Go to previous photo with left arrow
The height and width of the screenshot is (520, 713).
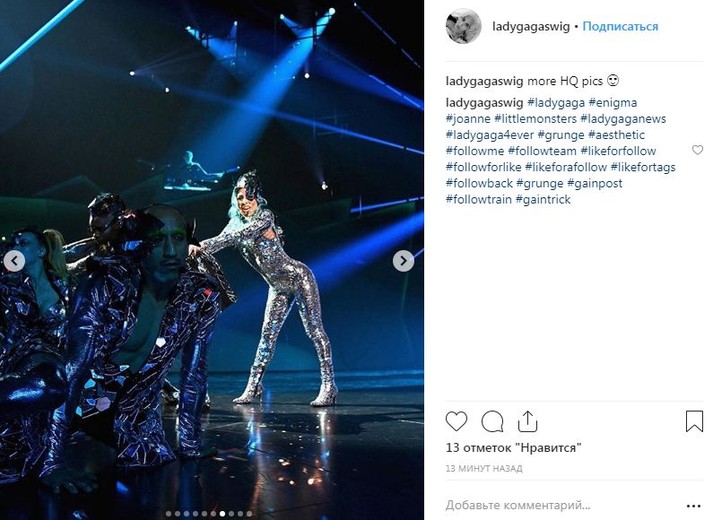pos(15,261)
